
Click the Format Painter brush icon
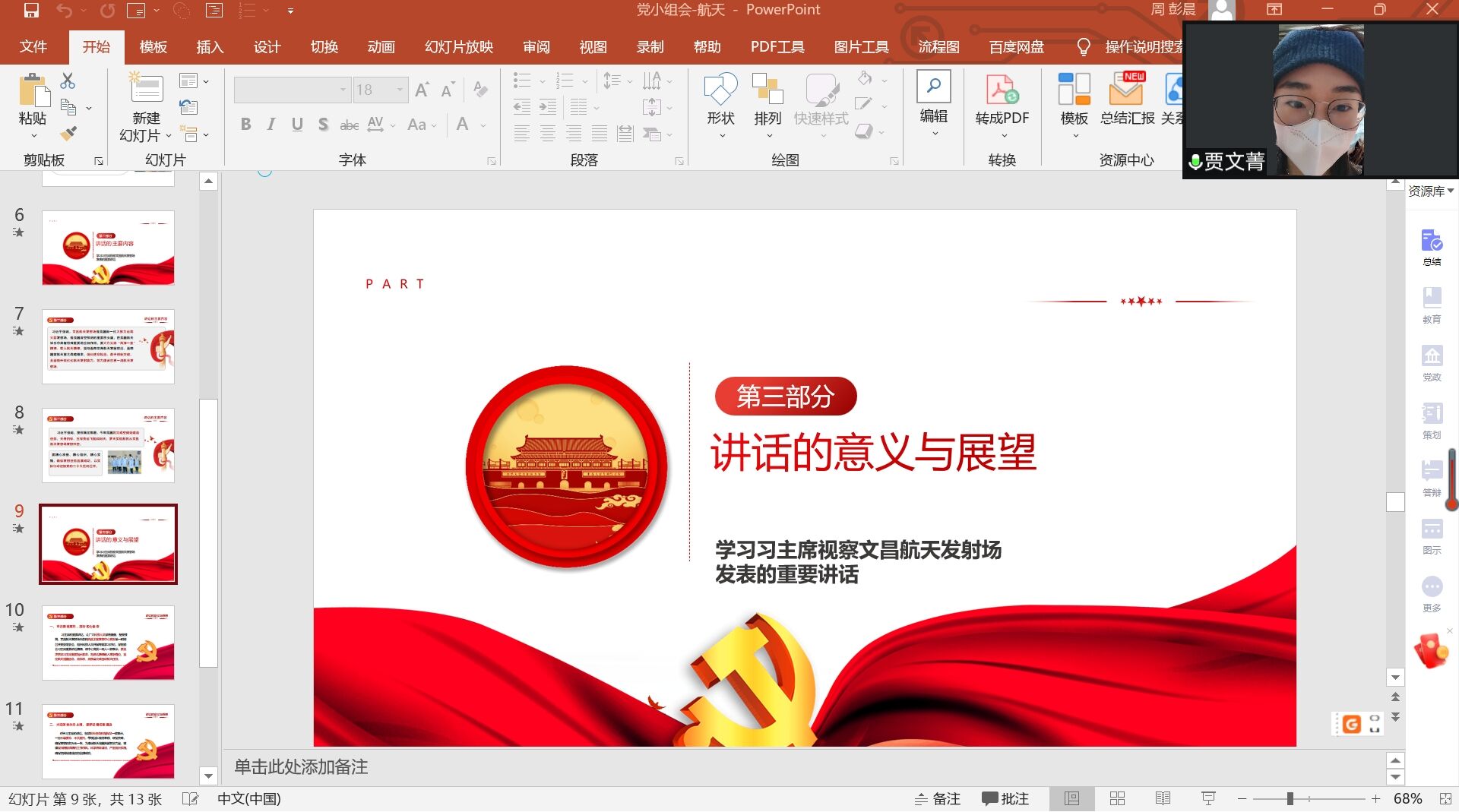point(68,134)
